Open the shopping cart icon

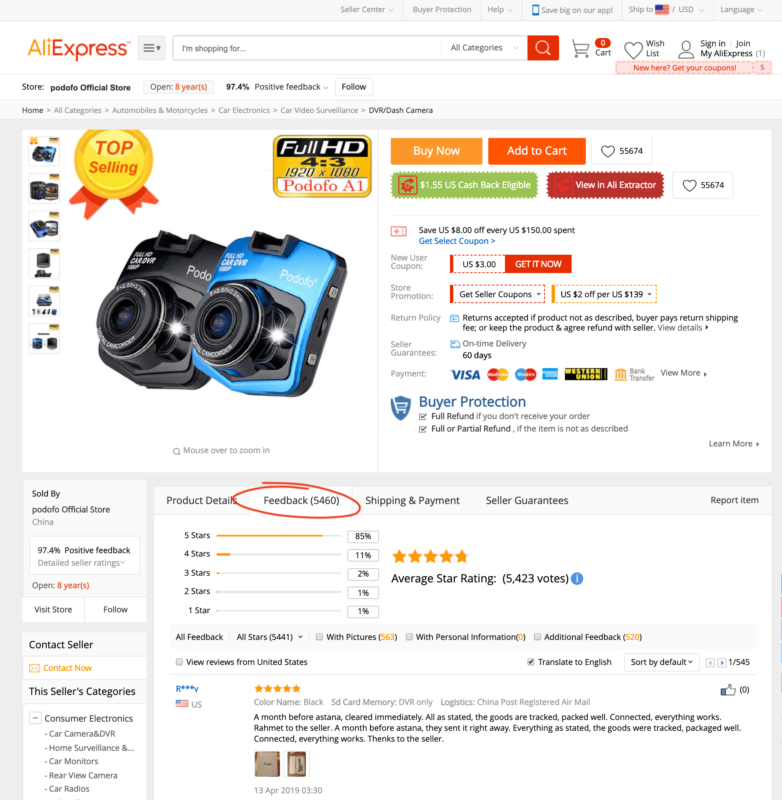coord(580,49)
